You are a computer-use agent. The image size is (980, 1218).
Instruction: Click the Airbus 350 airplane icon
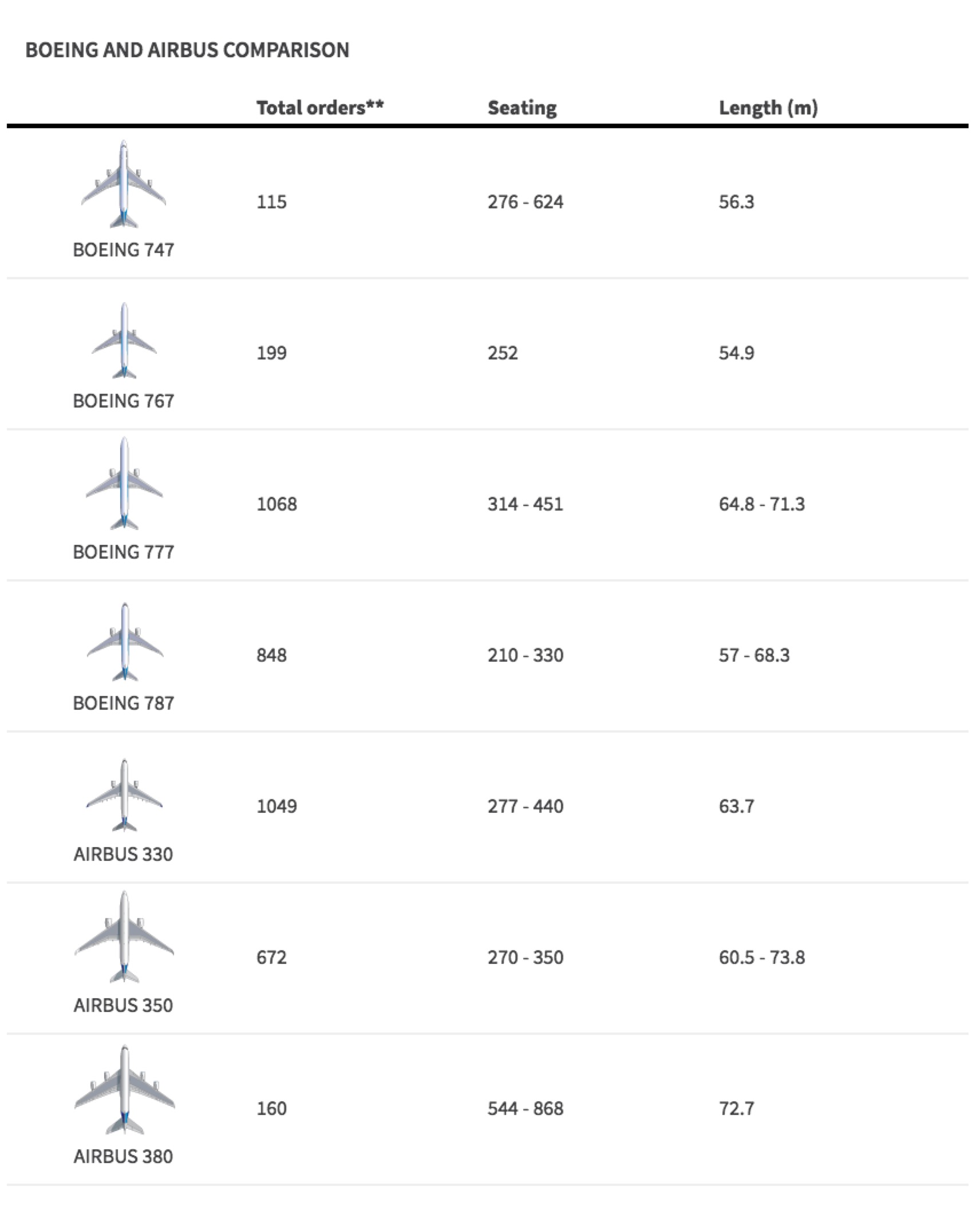(124, 937)
